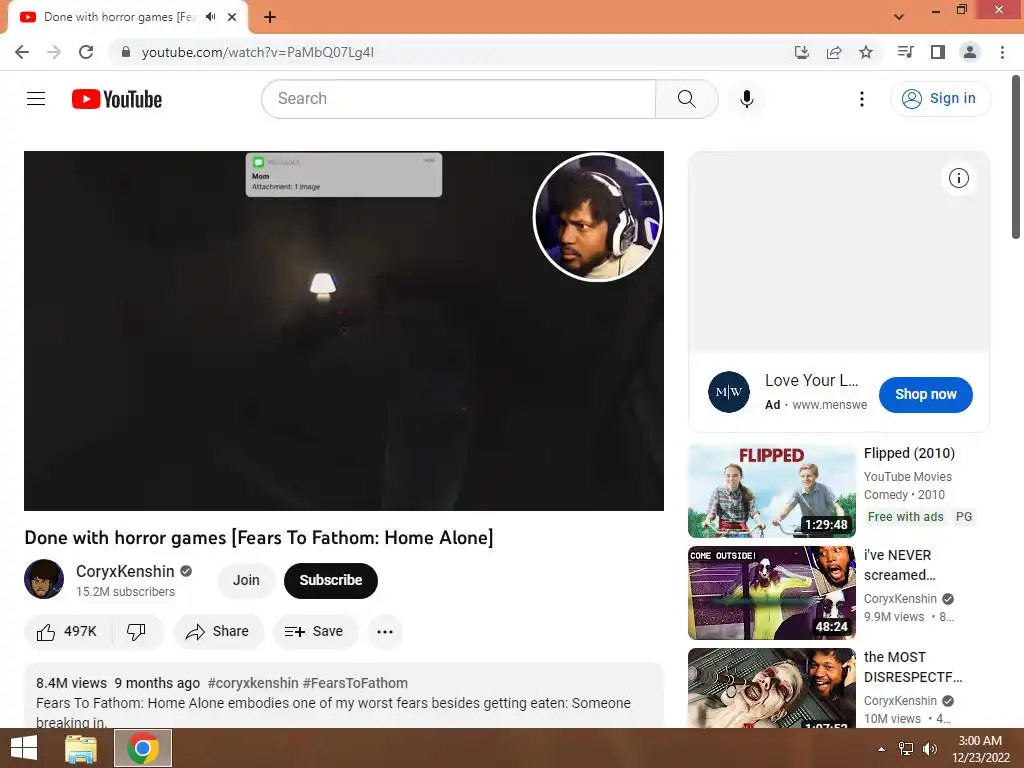This screenshot has height=768, width=1024.
Task: Close the YouTube browser tab
Action: [232, 17]
